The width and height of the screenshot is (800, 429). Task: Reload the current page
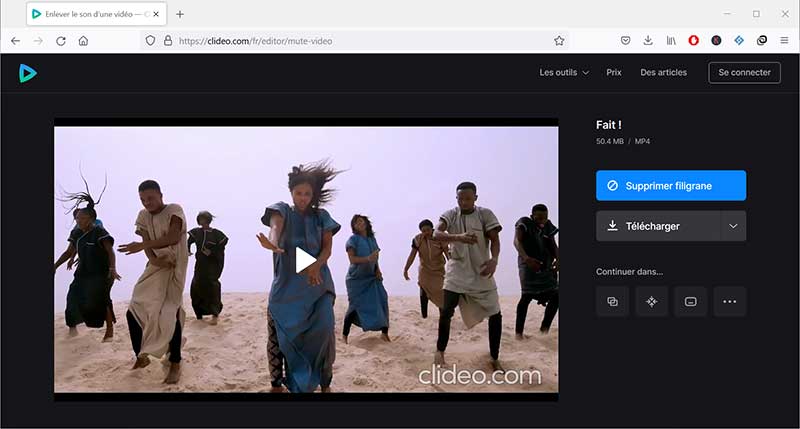click(61, 41)
